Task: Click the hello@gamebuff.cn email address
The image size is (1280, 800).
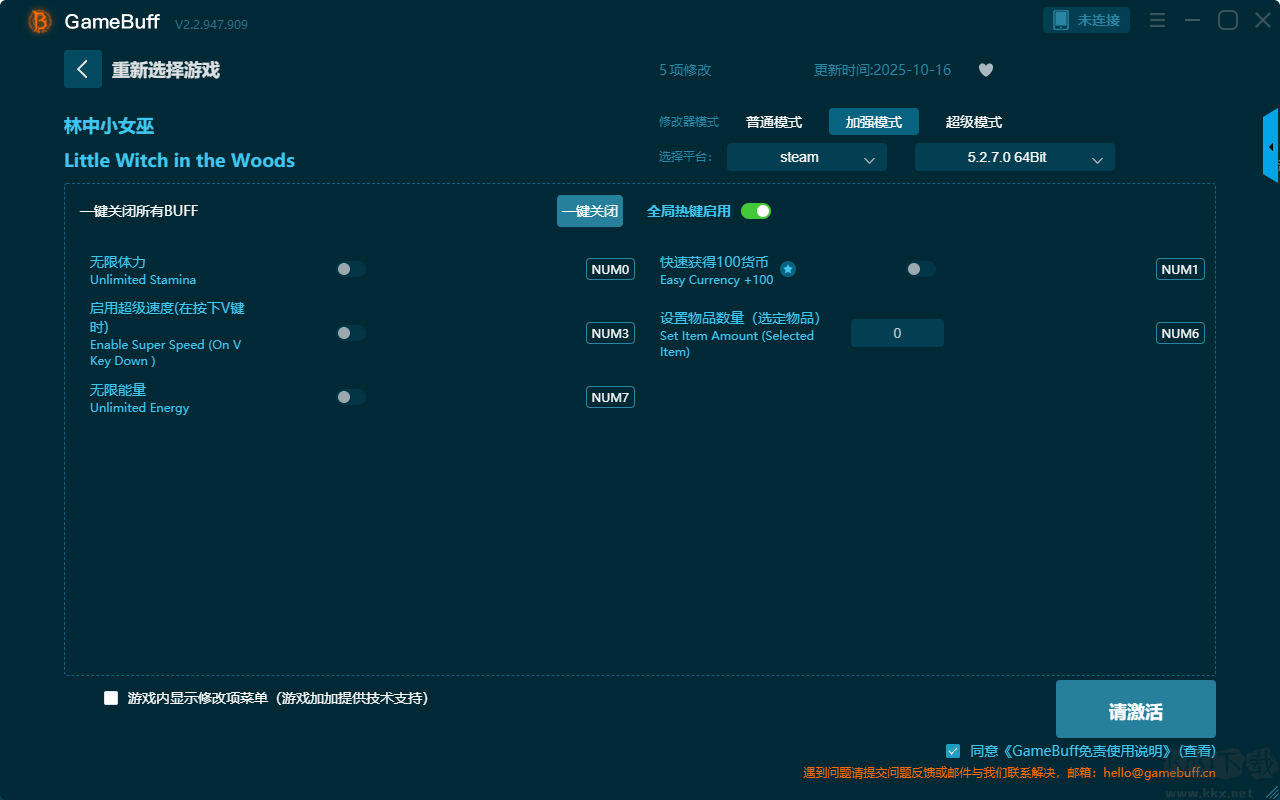Action: tap(1160, 773)
